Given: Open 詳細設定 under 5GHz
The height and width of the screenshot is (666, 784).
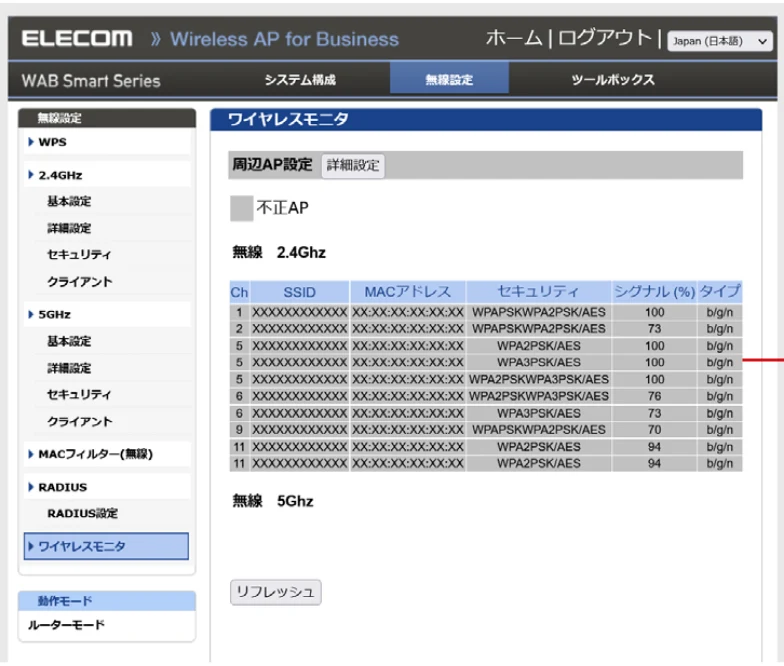Looking at the screenshot, I should coord(69,368).
